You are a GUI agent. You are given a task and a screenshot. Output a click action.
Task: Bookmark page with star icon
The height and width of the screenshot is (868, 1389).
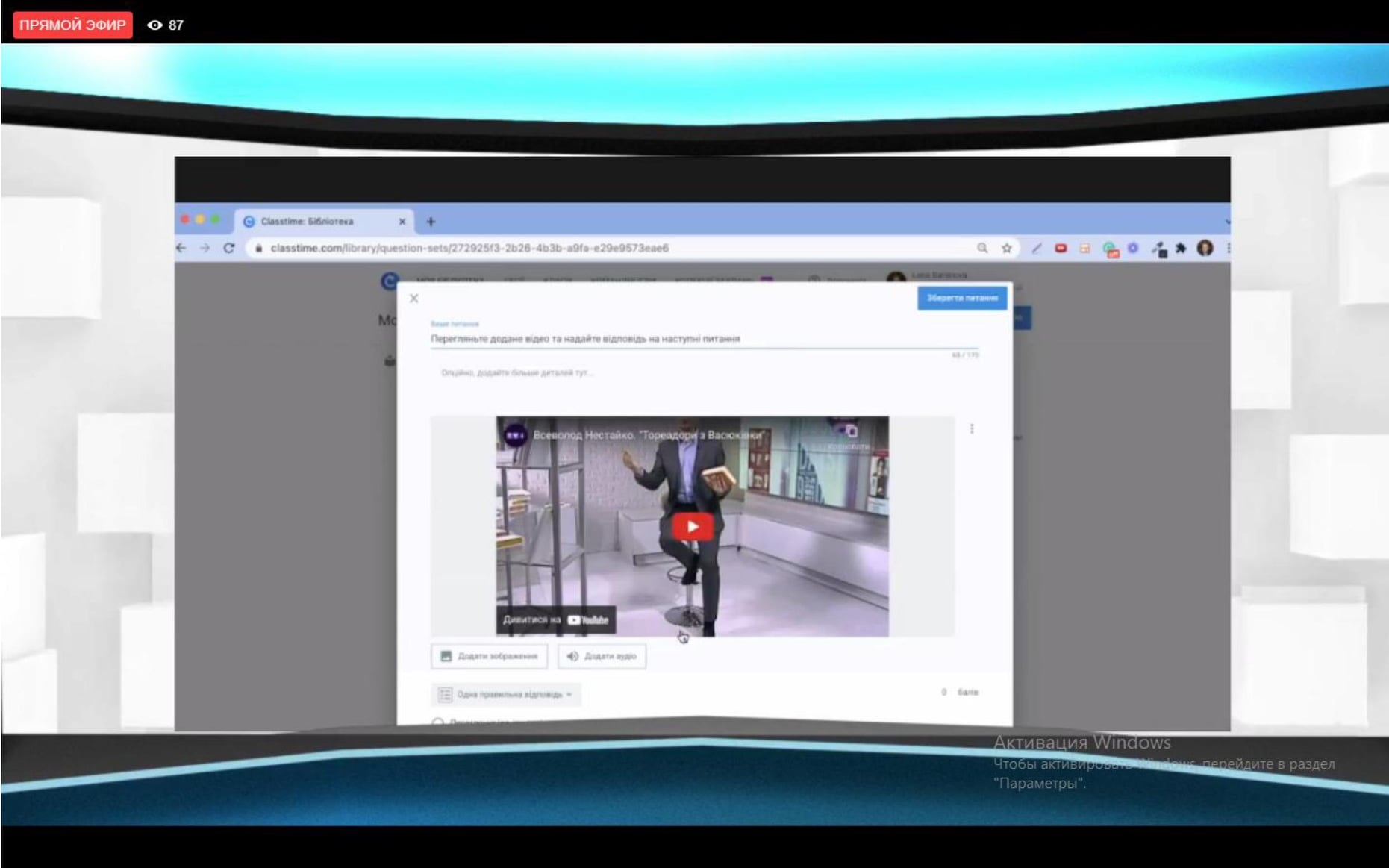click(1006, 248)
